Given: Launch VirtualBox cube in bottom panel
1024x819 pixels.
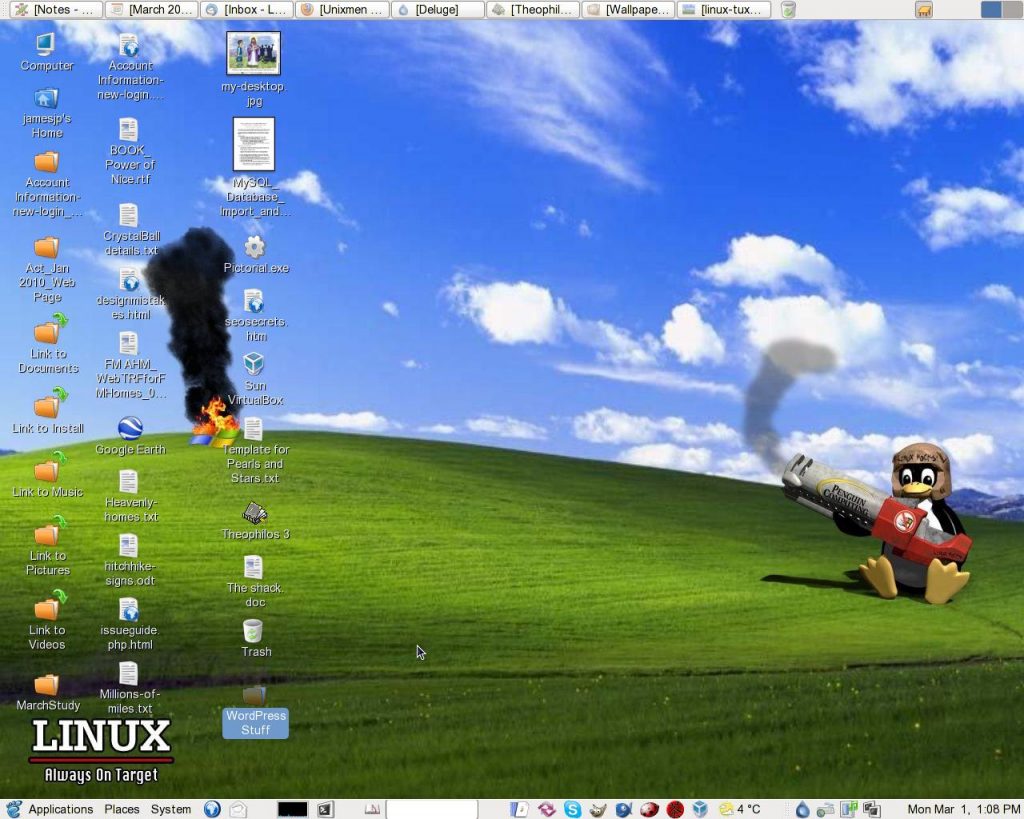Looking at the screenshot, I should tap(700, 809).
